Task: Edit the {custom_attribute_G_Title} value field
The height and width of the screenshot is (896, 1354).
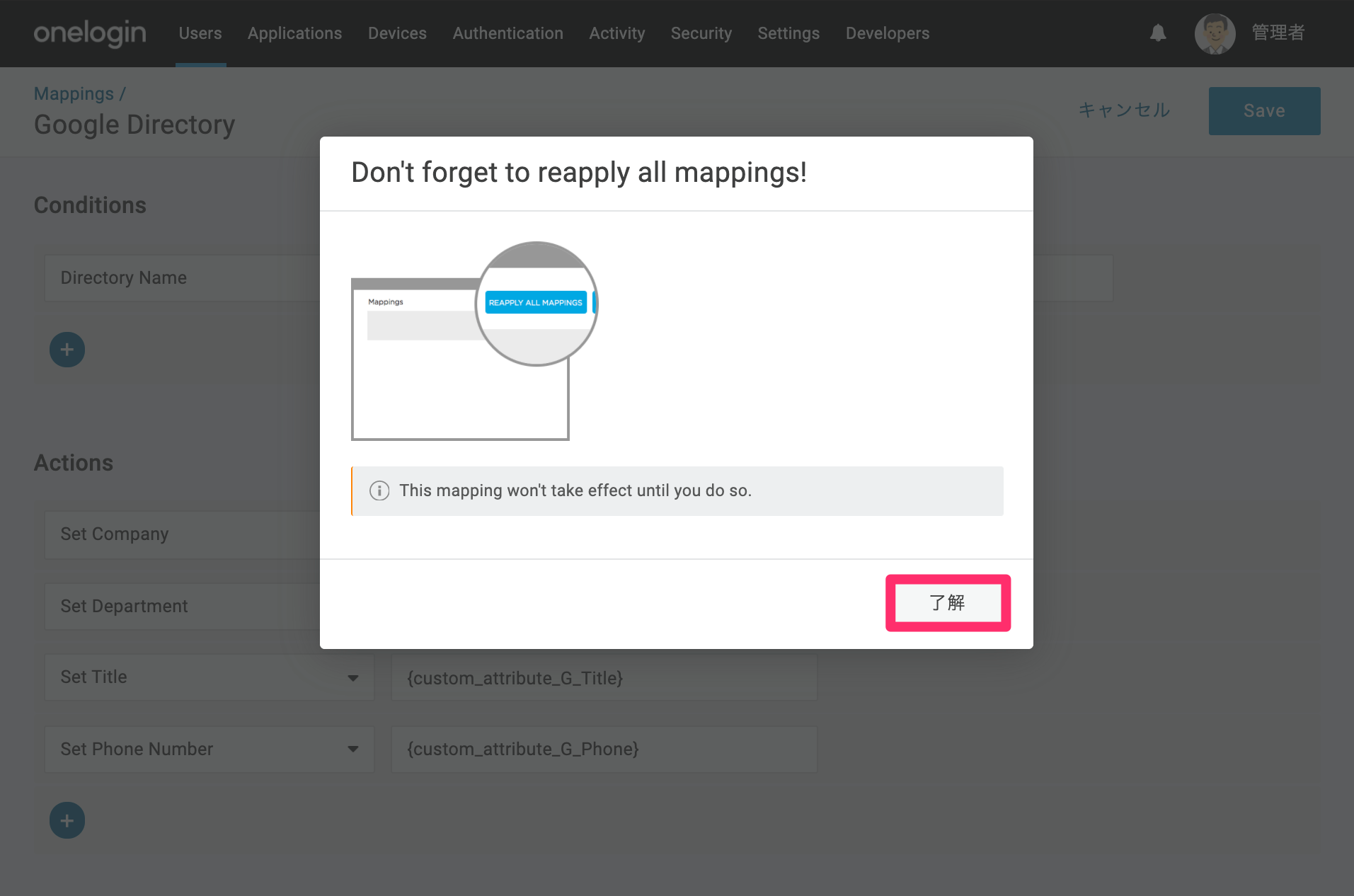Action: (x=604, y=678)
